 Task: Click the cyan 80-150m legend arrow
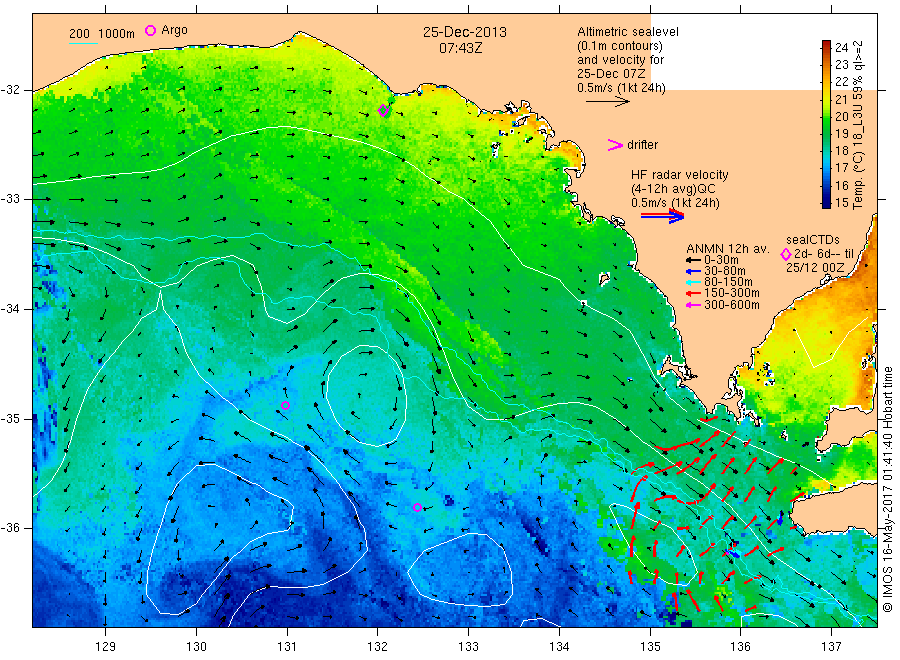pyautogui.click(x=693, y=282)
